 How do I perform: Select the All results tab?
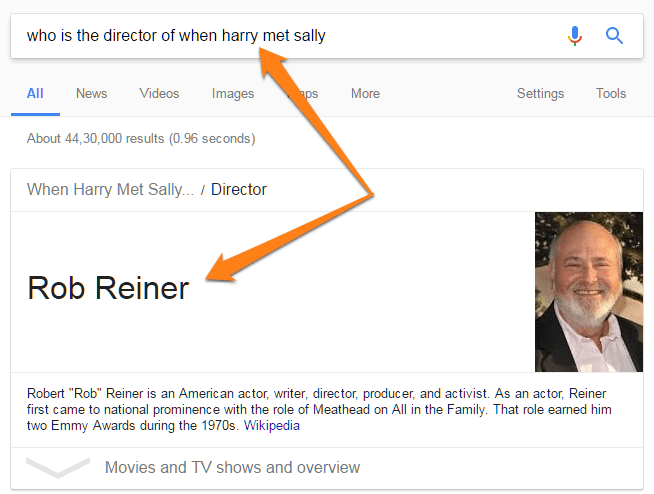pos(35,93)
